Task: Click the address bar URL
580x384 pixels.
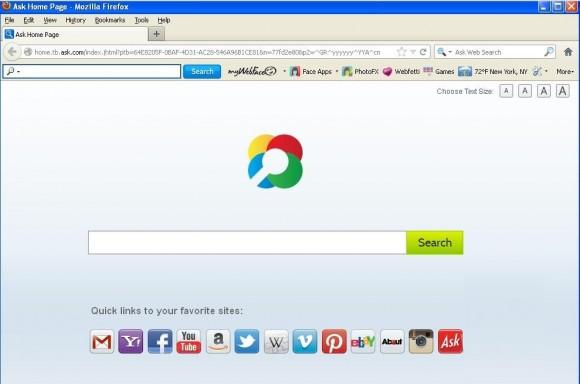Action: (x=207, y=52)
